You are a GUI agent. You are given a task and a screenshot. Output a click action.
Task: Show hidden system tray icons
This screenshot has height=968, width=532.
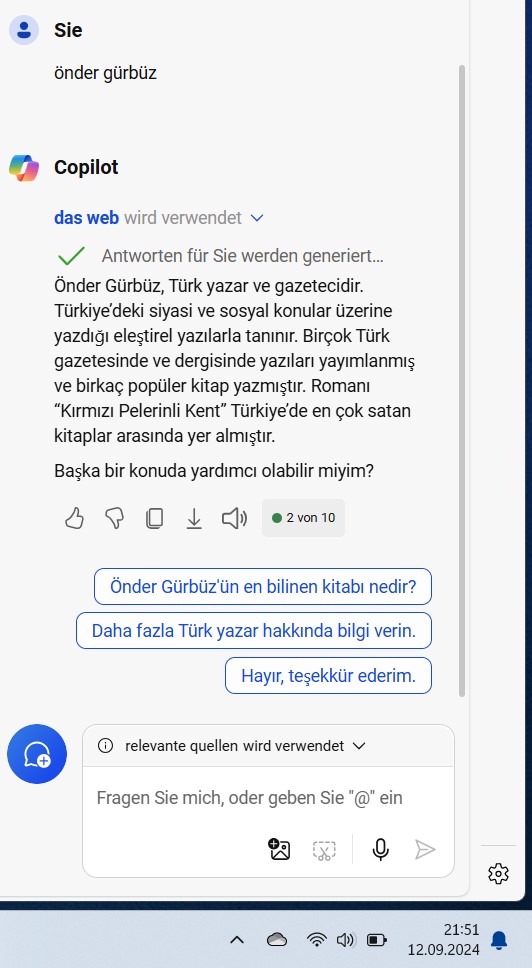(237, 940)
